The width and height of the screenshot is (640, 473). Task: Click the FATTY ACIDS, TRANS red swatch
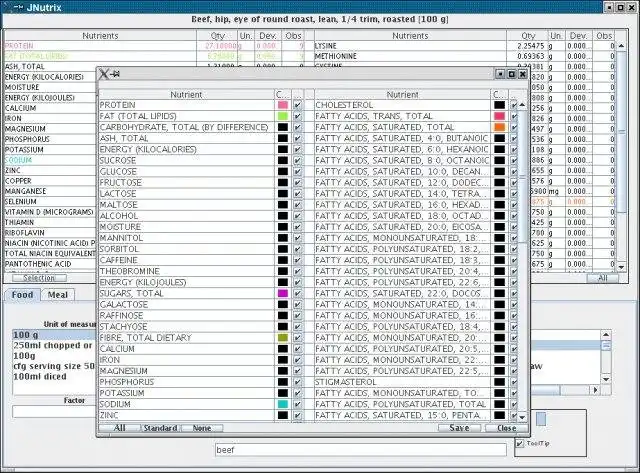point(499,116)
